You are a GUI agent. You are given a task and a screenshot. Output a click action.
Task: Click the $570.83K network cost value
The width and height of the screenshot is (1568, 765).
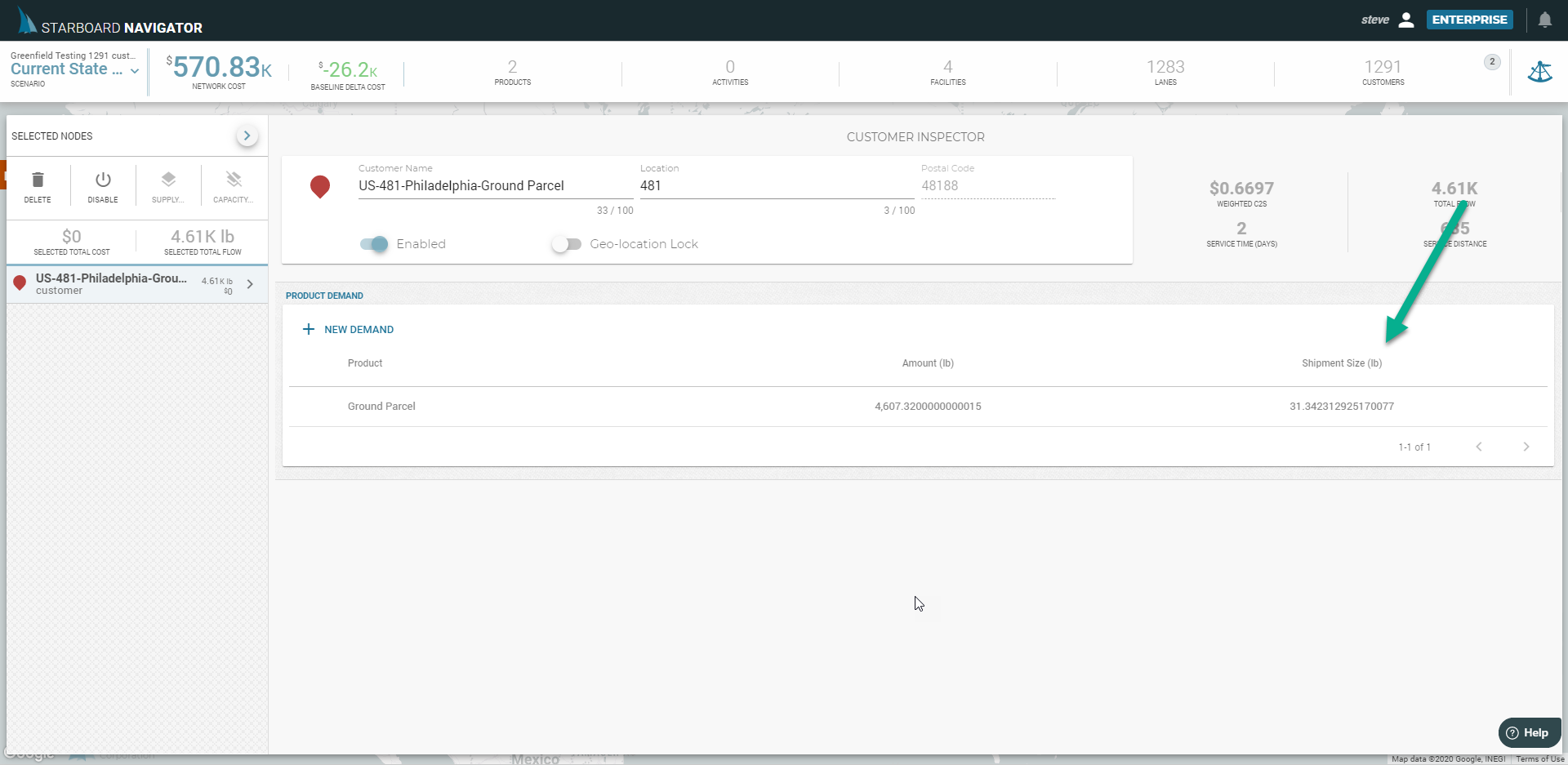click(219, 67)
